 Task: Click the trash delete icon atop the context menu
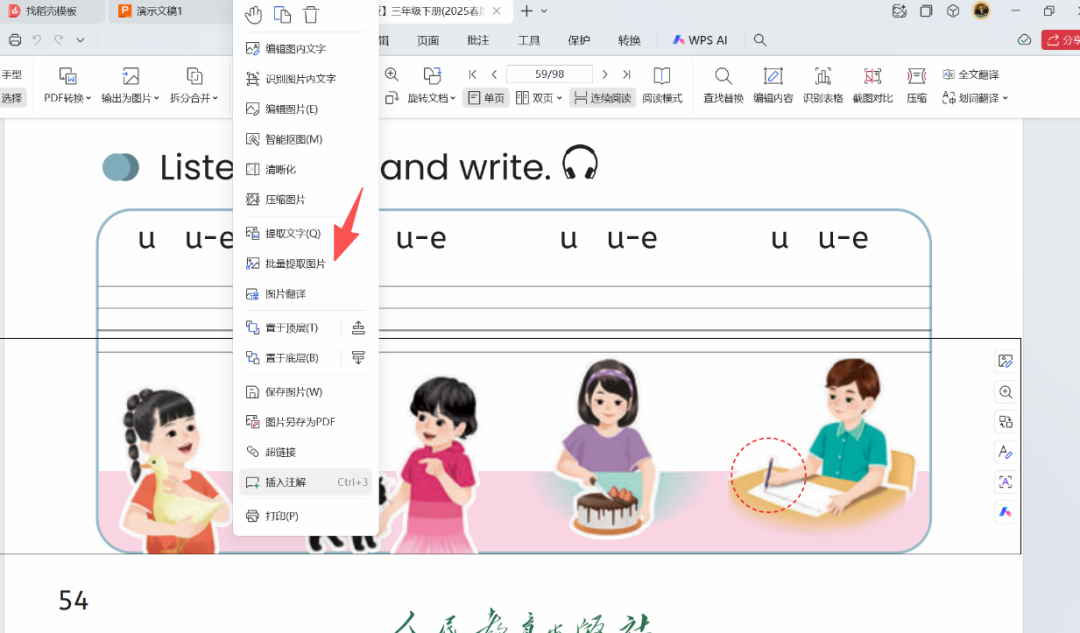(x=312, y=14)
